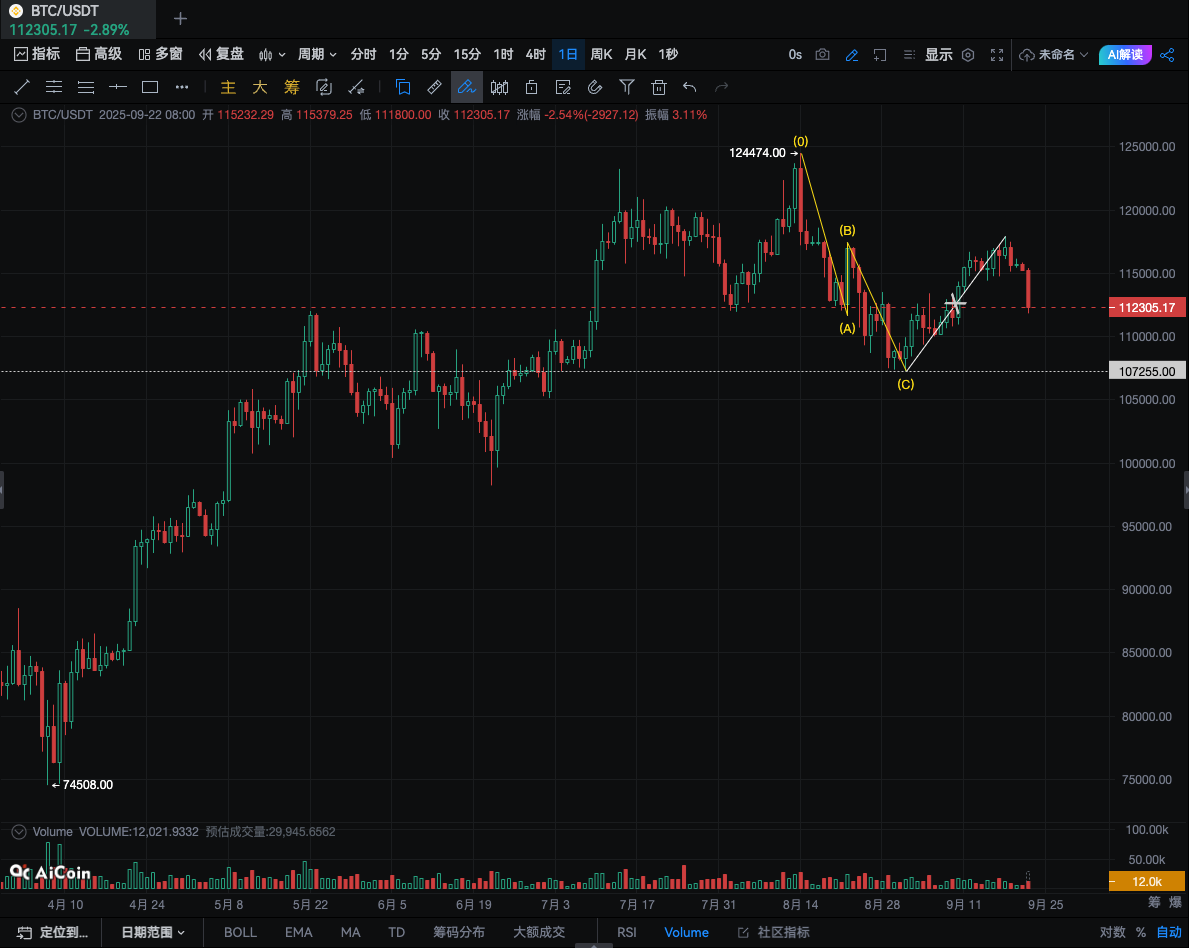Select the trend line drawing tool

(x=22, y=87)
